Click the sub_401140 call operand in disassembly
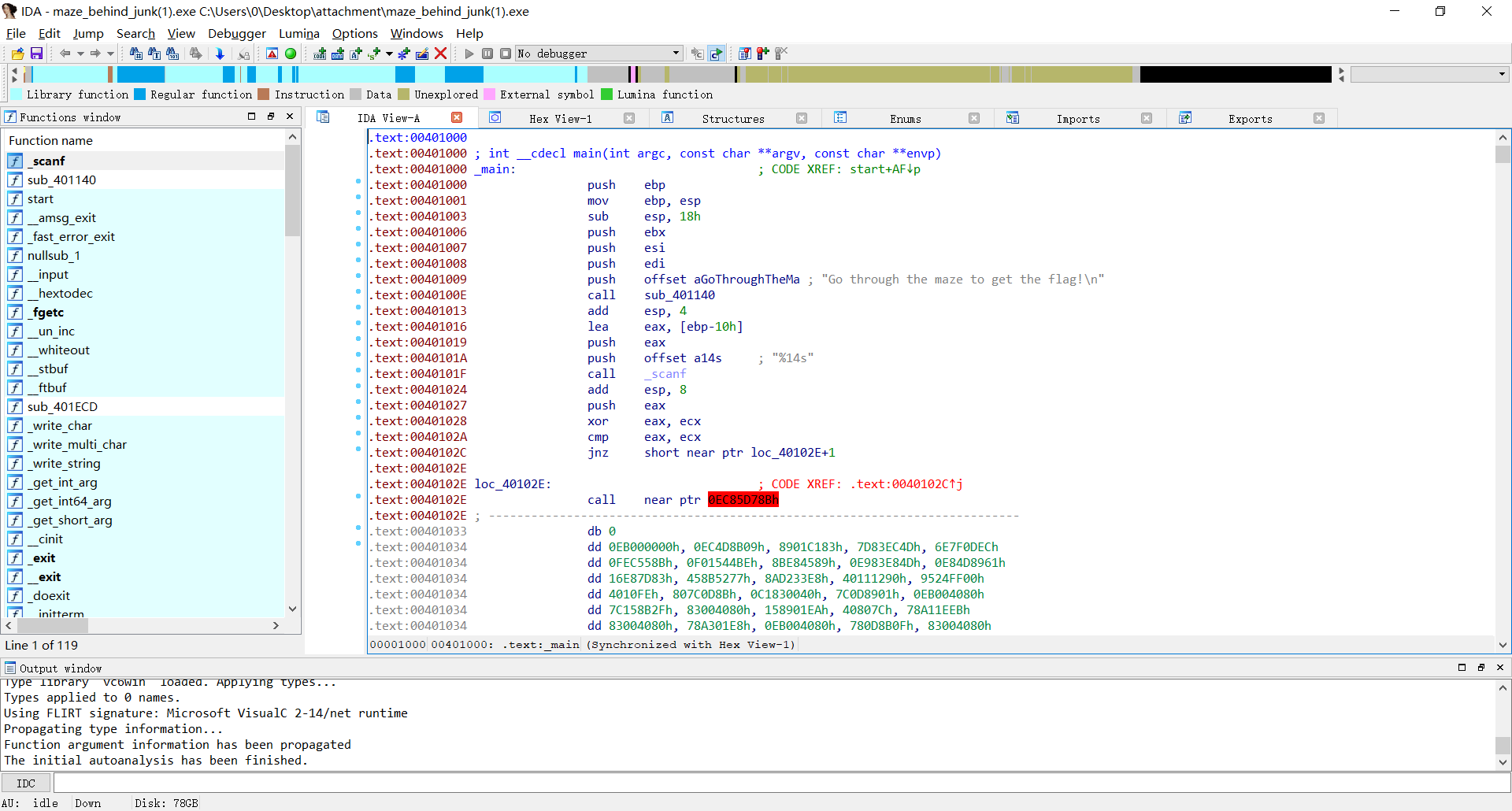The height and width of the screenshot is (811, 1512). (x=680, y=295)
